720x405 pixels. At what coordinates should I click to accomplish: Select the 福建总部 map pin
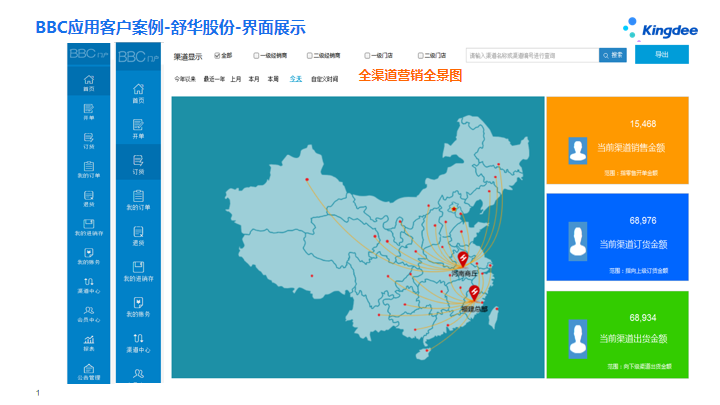(474, 292)
